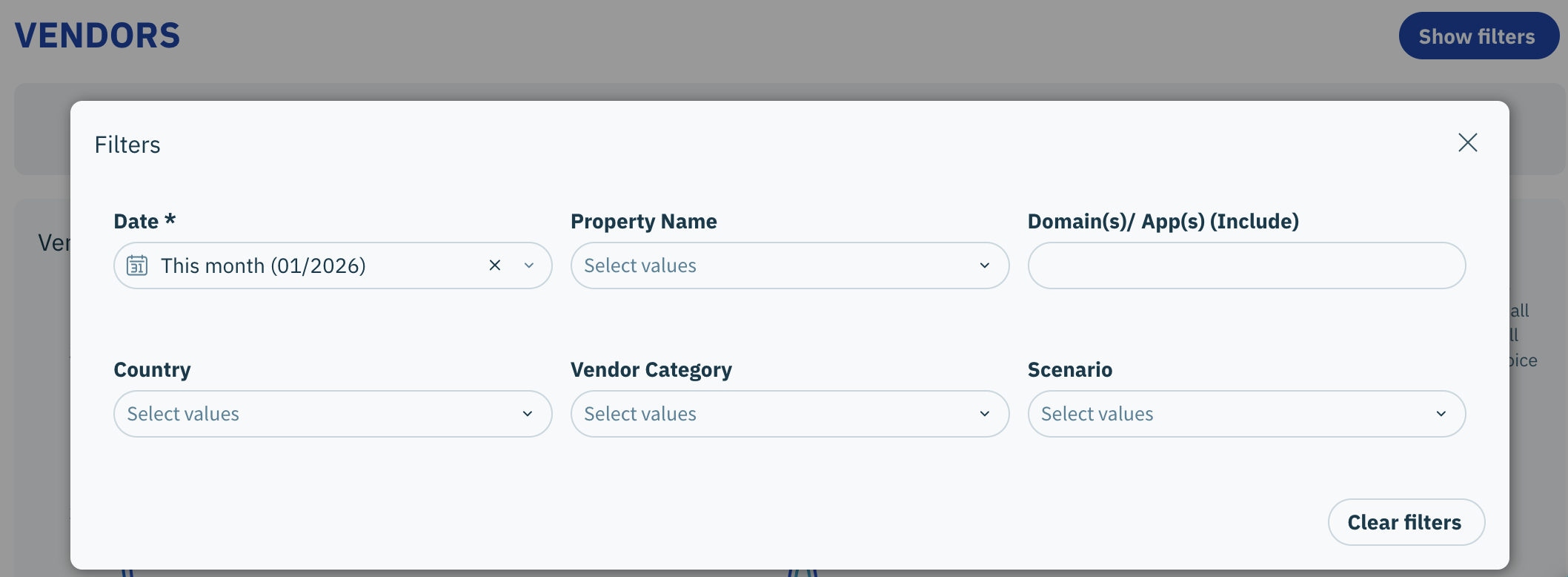
Task: Clear the selected date with X icon
Action: click(495, 266)
